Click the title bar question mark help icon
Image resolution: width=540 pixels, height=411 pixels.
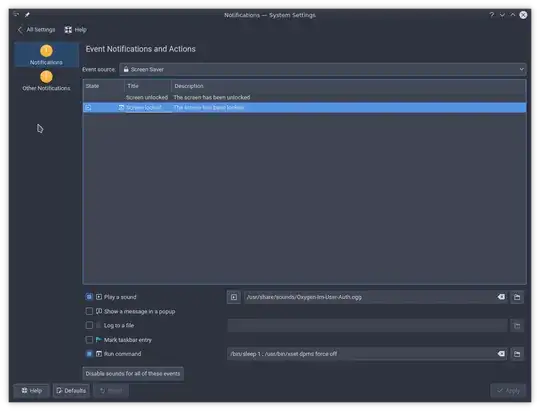pyautogui.click(x=491, y=15)
